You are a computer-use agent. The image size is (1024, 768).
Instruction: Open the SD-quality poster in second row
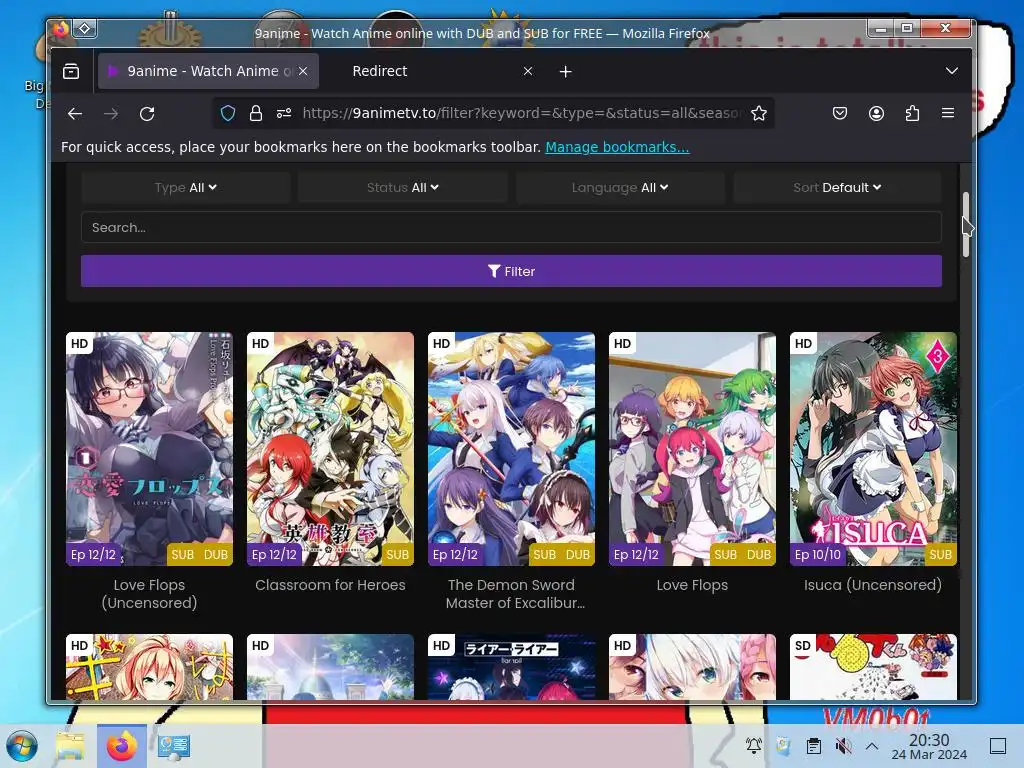pos(873,667)
